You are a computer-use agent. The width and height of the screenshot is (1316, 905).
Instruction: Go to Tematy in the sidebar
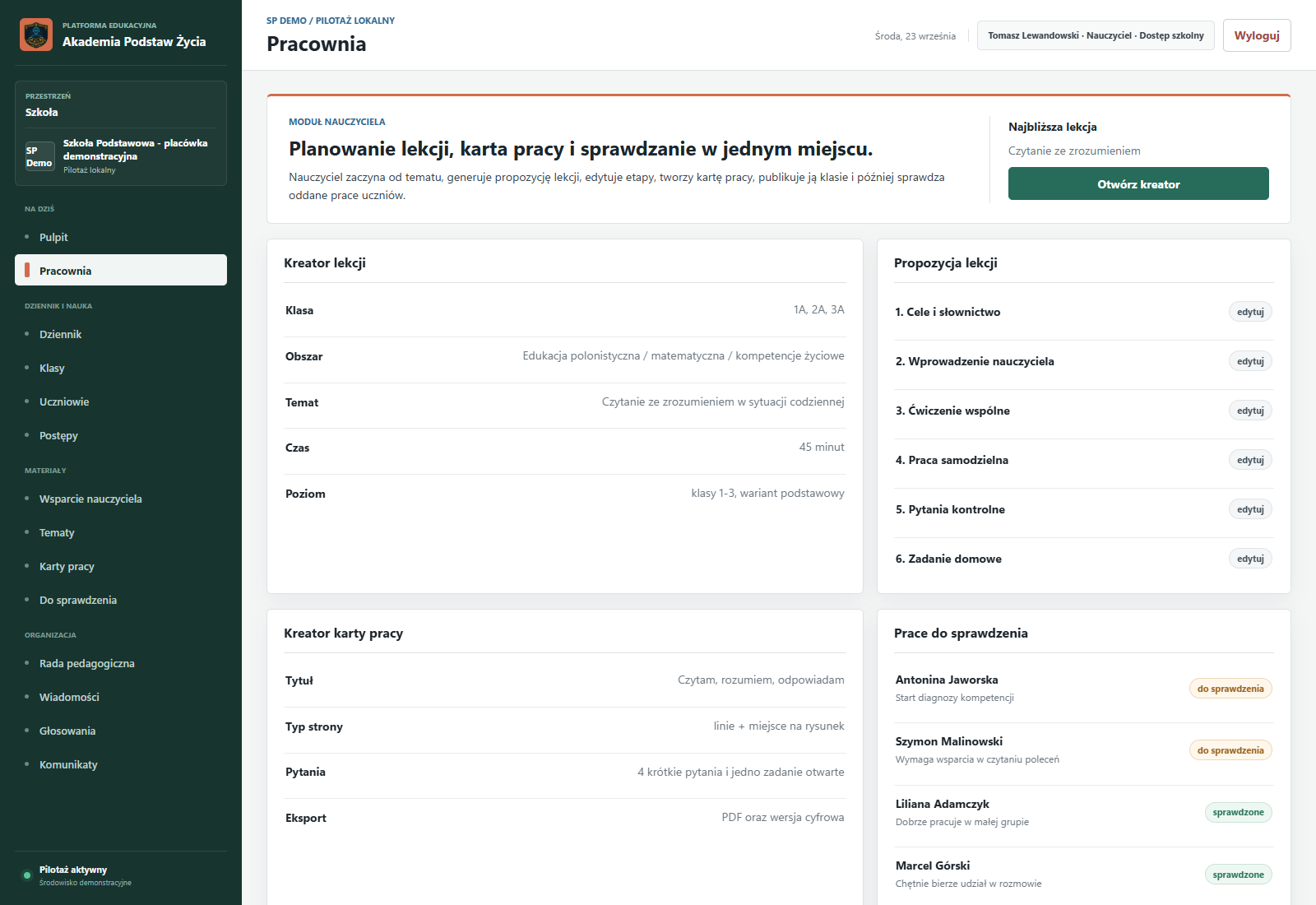click(x=121, y=532)
